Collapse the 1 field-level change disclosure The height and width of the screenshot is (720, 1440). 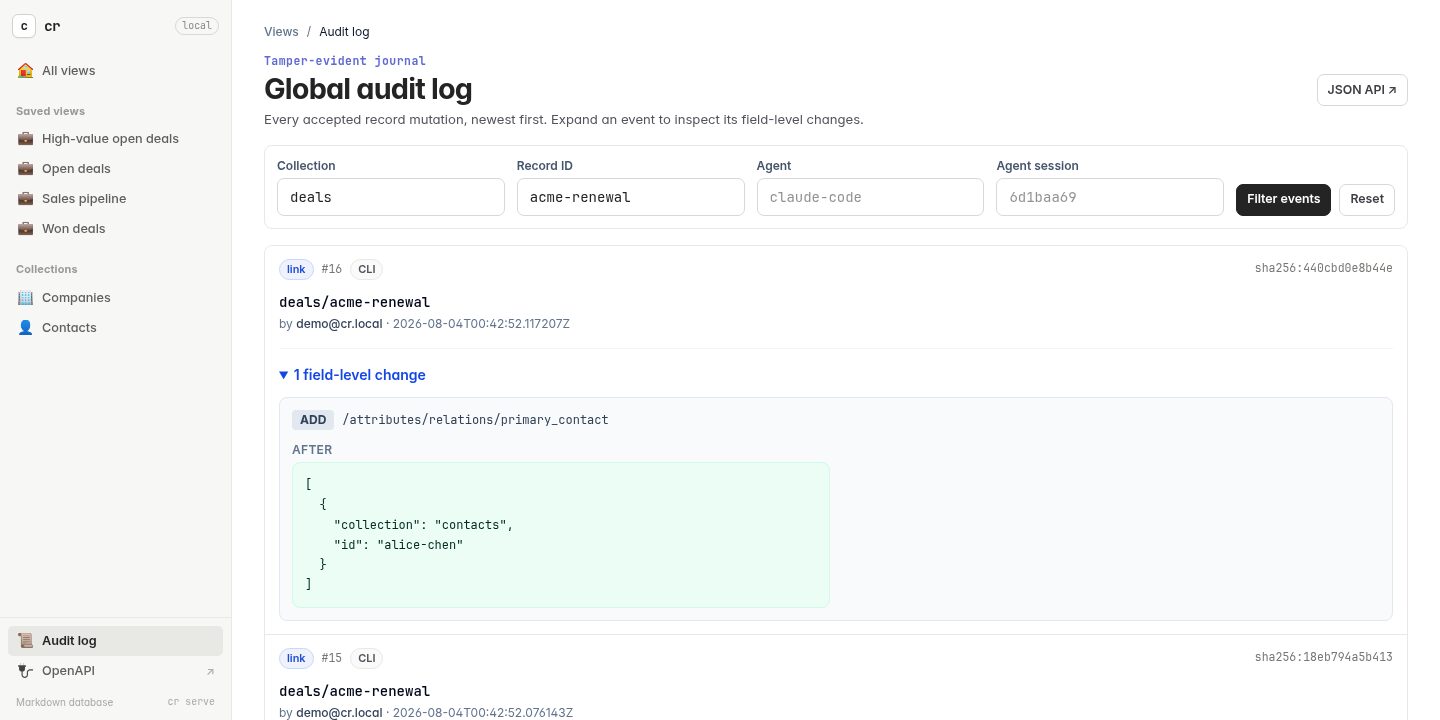click(x=353, y=375)
